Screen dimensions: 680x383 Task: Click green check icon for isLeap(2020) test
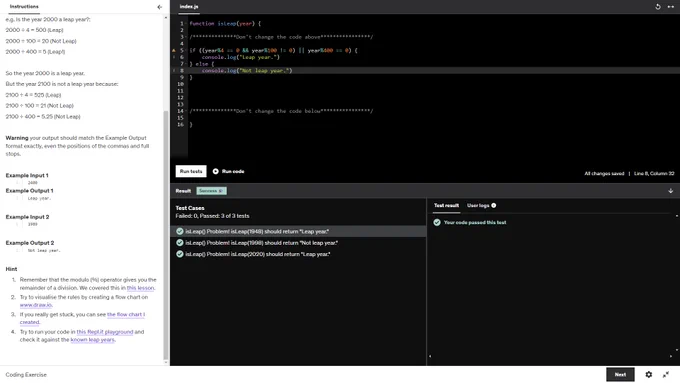[x=180, y=254]
